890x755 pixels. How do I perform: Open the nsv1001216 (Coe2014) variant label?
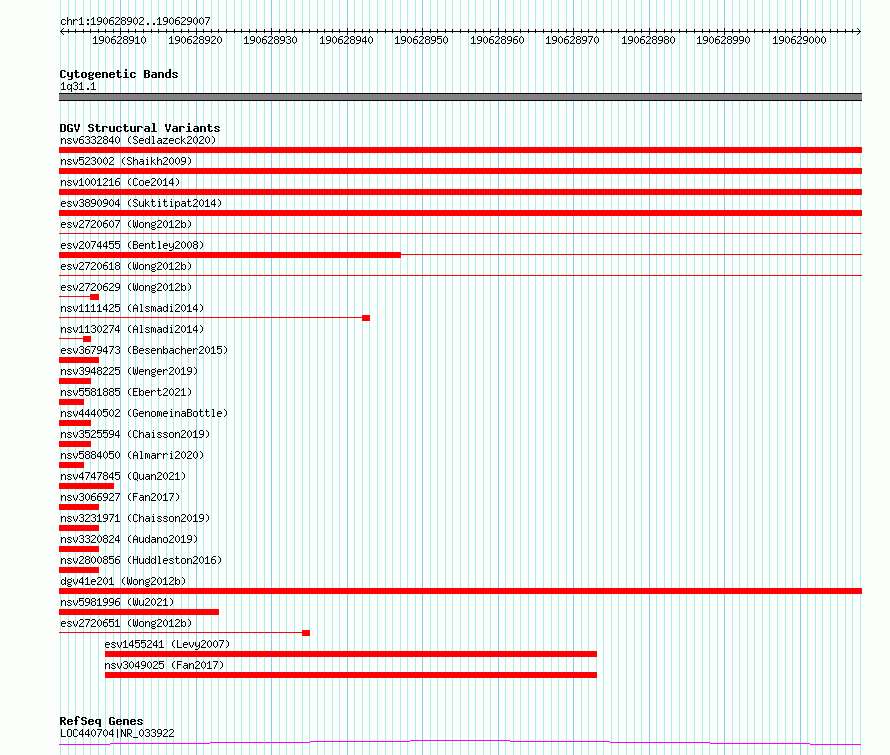click(120, 182)
